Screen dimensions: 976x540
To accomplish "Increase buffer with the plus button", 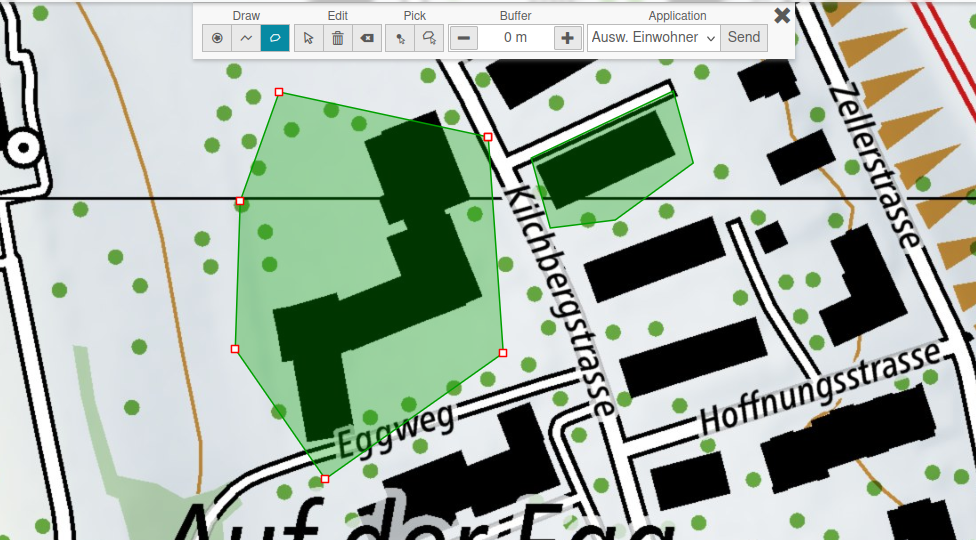I will [x=568, y=38].
